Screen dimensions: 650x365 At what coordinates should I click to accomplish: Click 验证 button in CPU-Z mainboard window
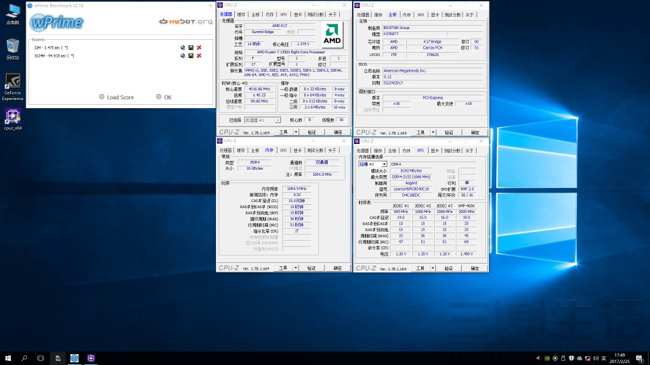449,132
